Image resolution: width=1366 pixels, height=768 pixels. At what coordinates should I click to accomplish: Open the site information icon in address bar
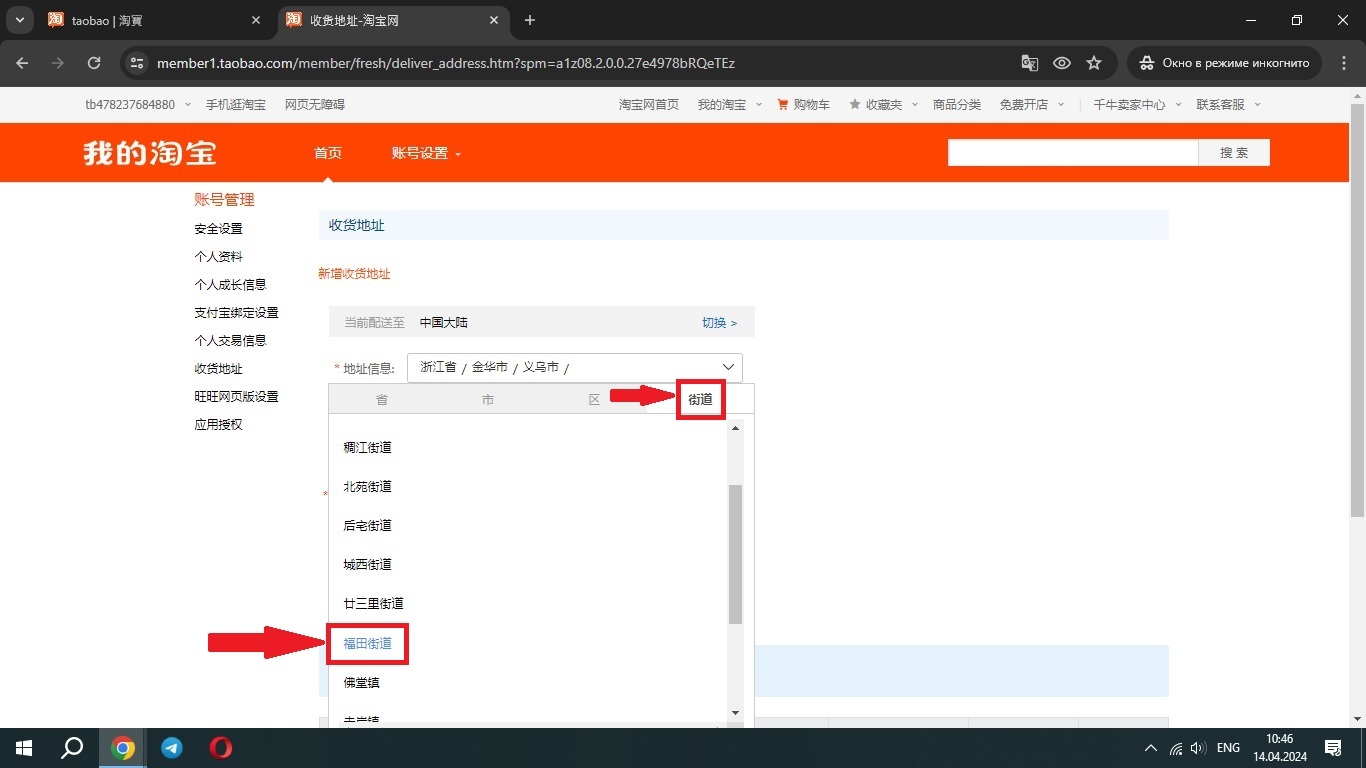tap(138, 63)
